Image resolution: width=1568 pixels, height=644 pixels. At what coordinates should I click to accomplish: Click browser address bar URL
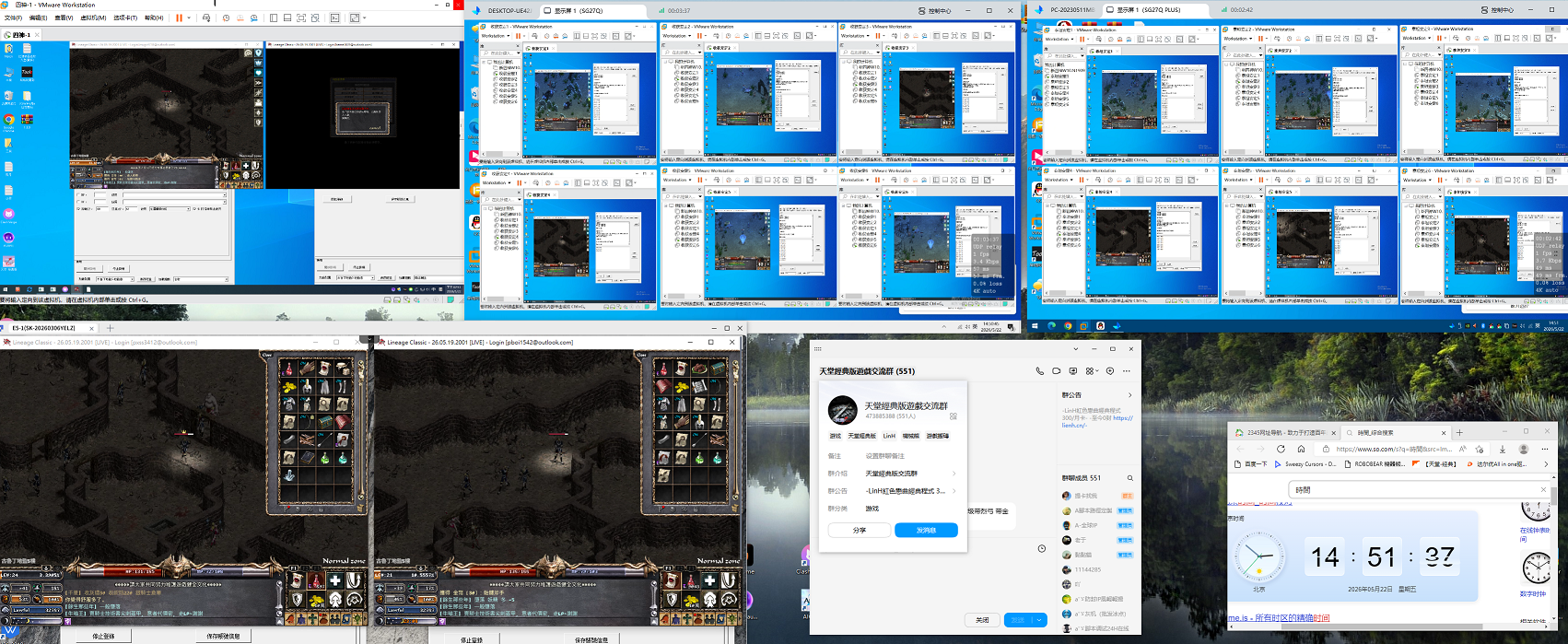(x=1393, y=449)
